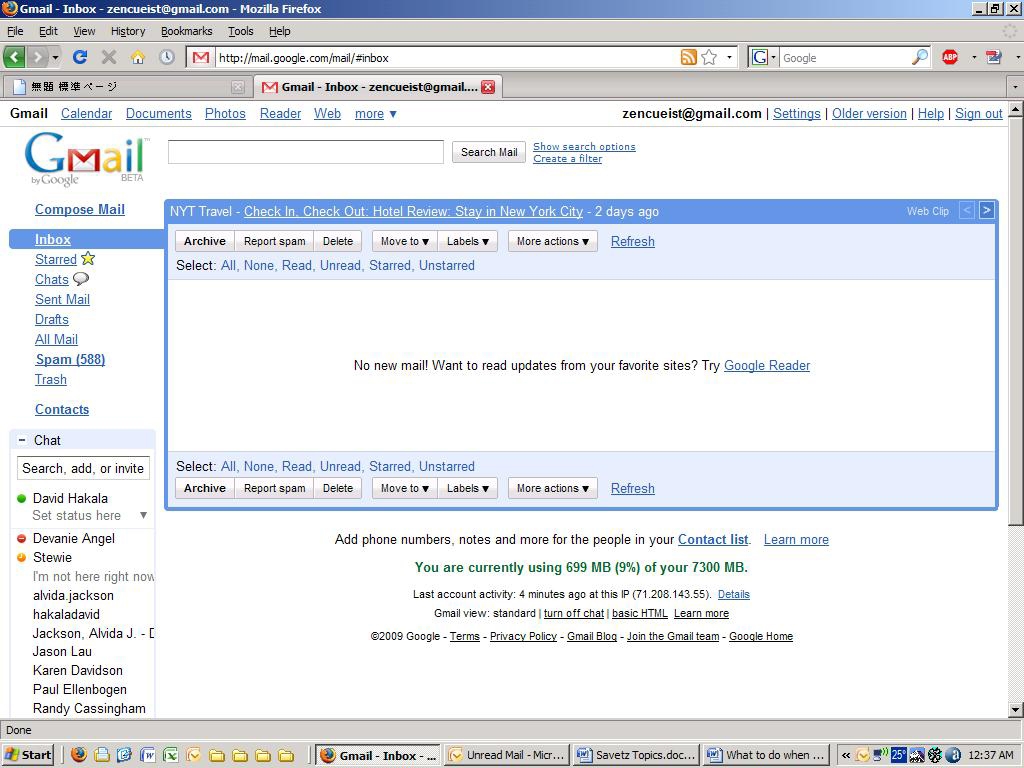Screen dimensions: 1024x768
Task: Expand the 'more' Google services menu
Action: (376, 114)
